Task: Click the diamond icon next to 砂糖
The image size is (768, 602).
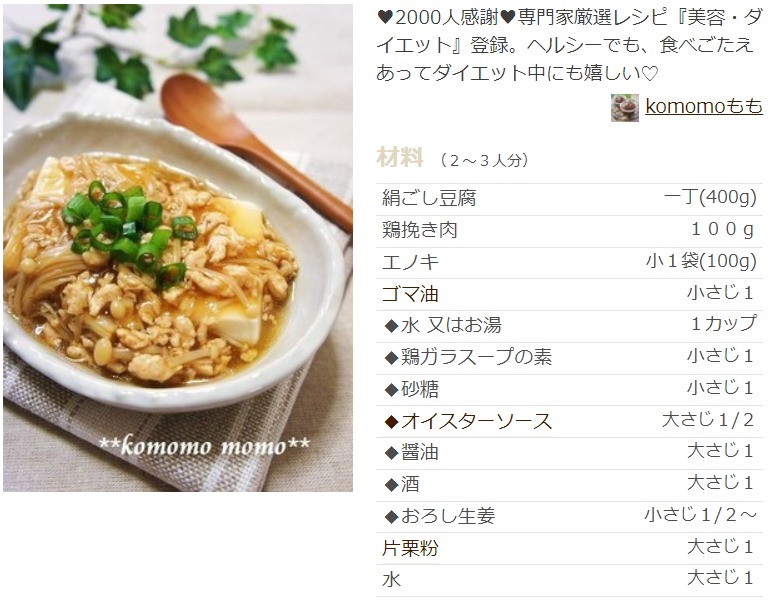Action: 391,390
